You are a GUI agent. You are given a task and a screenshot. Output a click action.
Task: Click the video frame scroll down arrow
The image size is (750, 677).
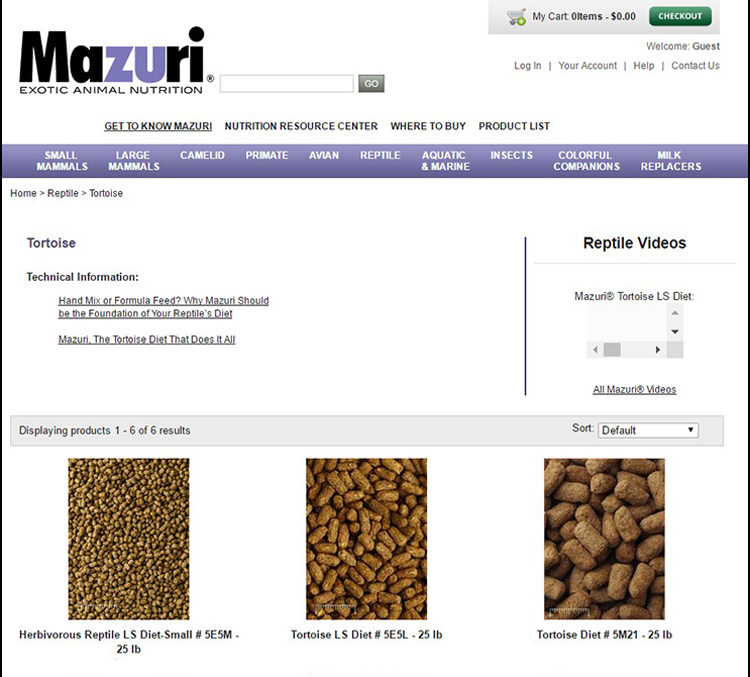[675, 332]
